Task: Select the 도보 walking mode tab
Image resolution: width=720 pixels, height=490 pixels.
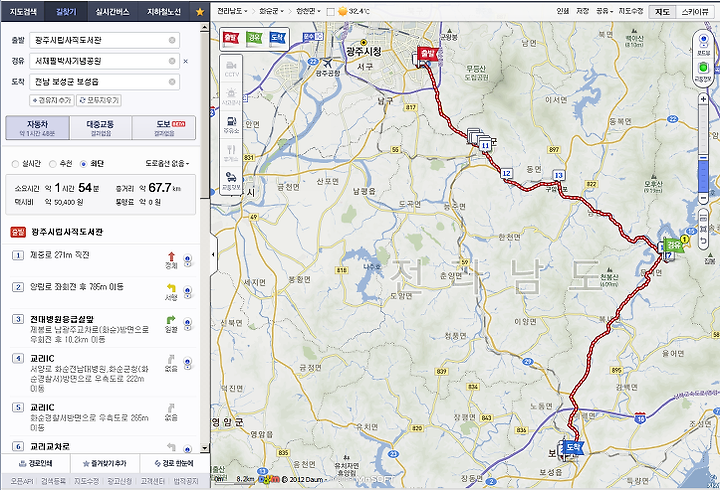Action: pos(164,128)
